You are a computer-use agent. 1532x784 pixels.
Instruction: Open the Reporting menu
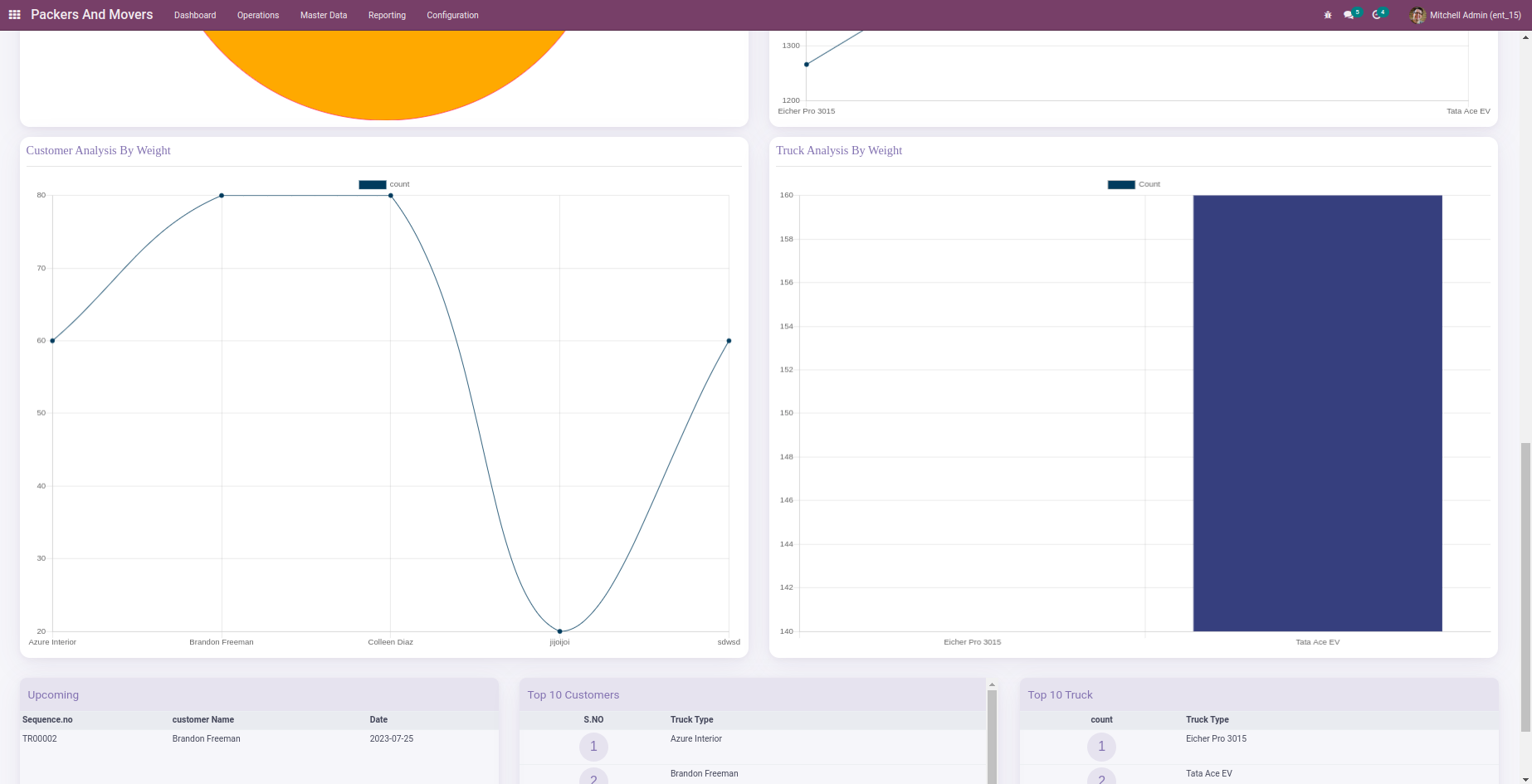(387, 15)
